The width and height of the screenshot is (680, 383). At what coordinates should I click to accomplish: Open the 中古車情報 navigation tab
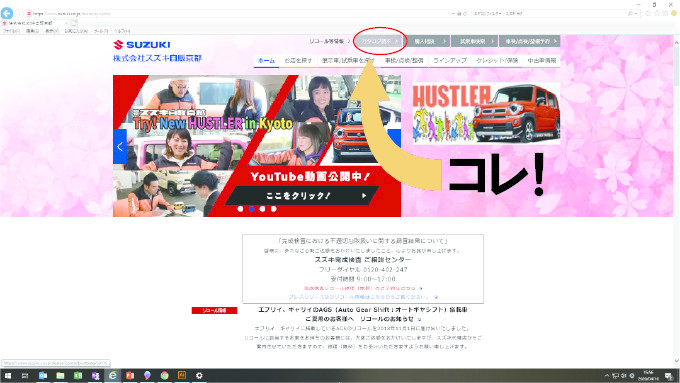pos(541,60)
